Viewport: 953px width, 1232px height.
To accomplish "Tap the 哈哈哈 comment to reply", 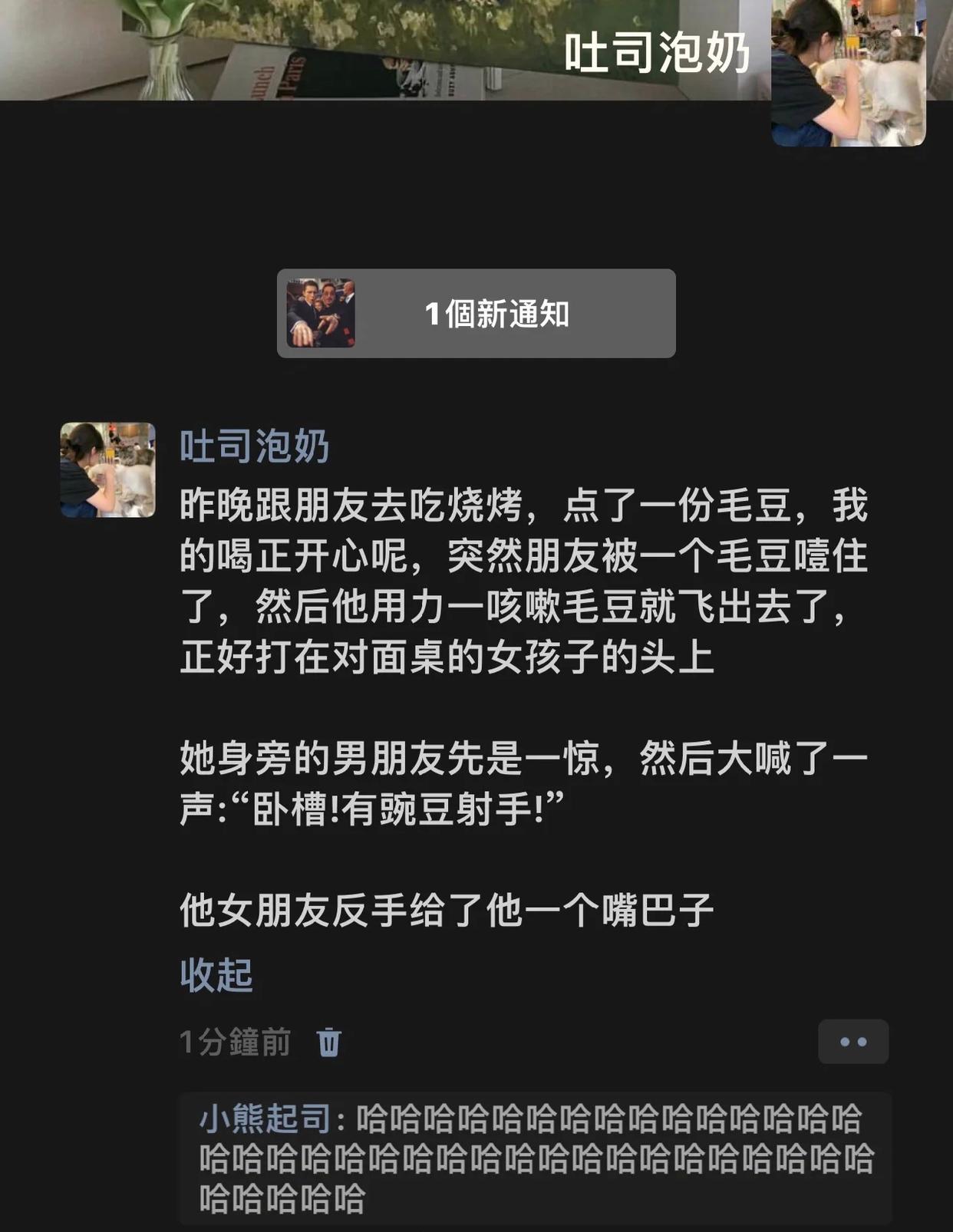I will click(536, 1158).
